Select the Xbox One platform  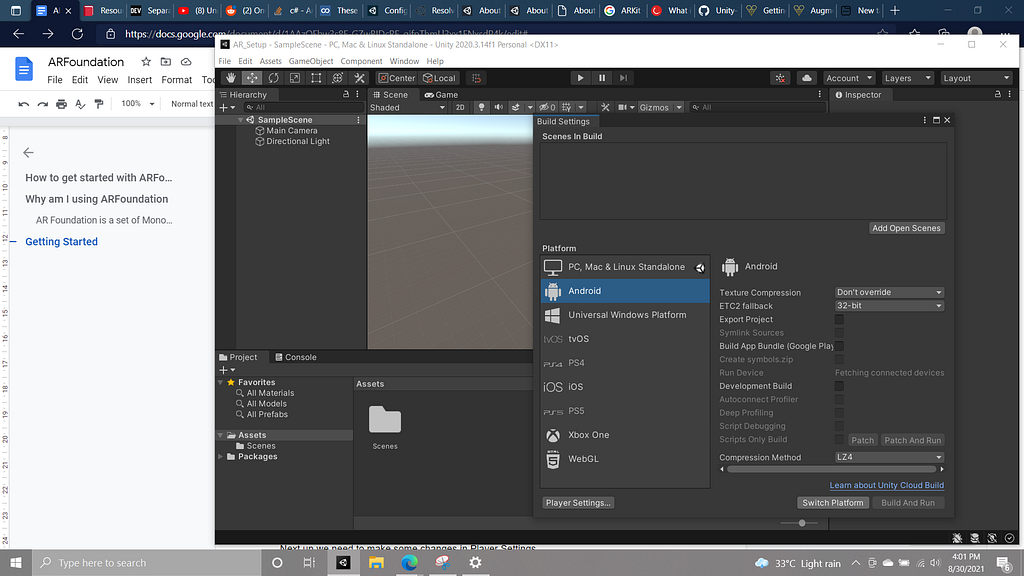pyautogui.click(x=625, y=435)
